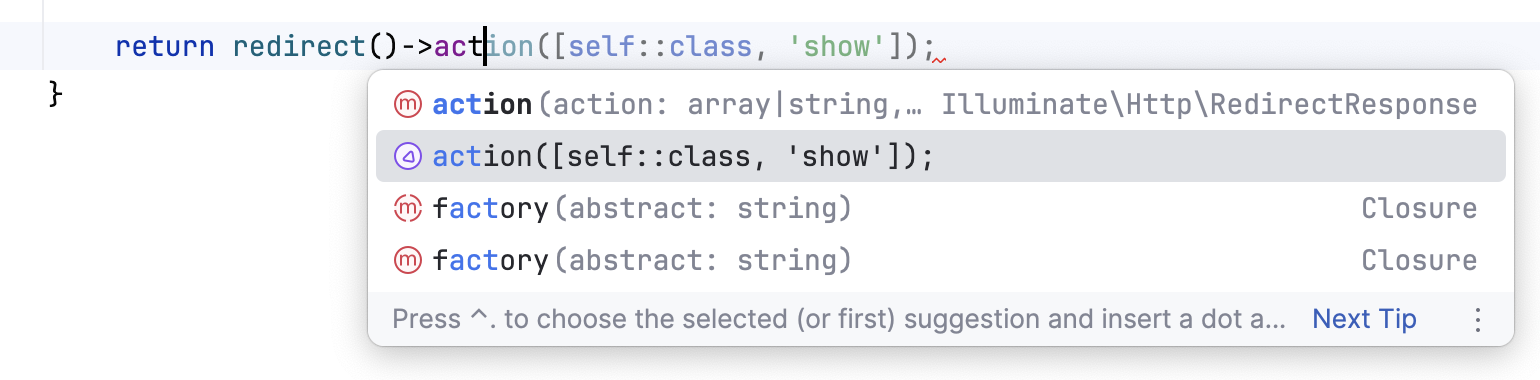The width and height of the screenshot is (1540, 380).
Task: Open the three-dot options menu in completion popup
Action: [1478, 320]
